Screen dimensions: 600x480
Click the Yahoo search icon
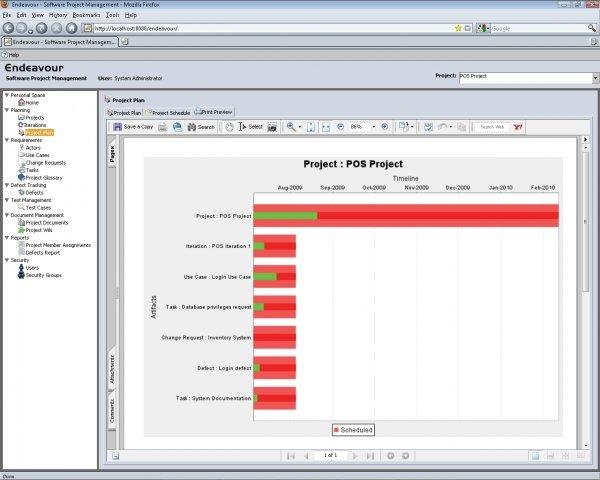pyautogui.click(x=518, y=127)
